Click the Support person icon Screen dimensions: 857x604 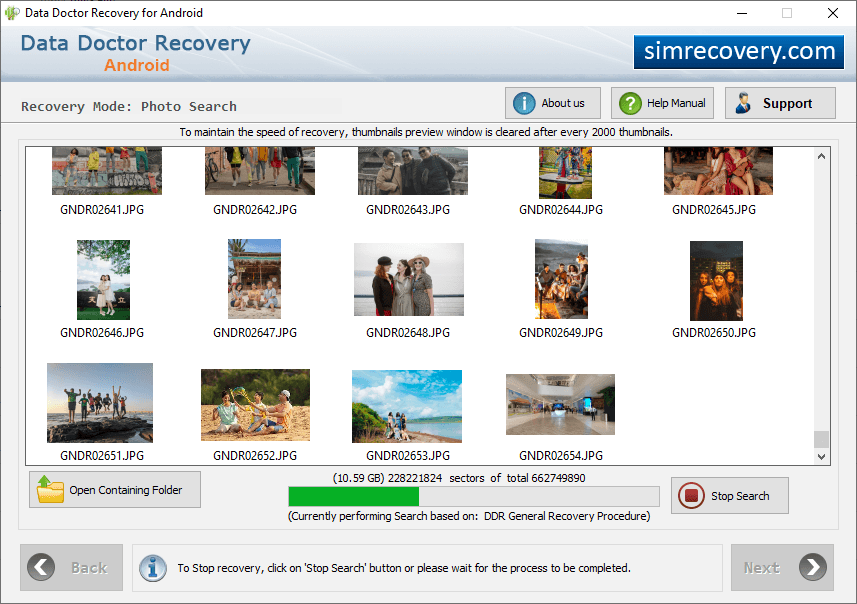(743, 103)
